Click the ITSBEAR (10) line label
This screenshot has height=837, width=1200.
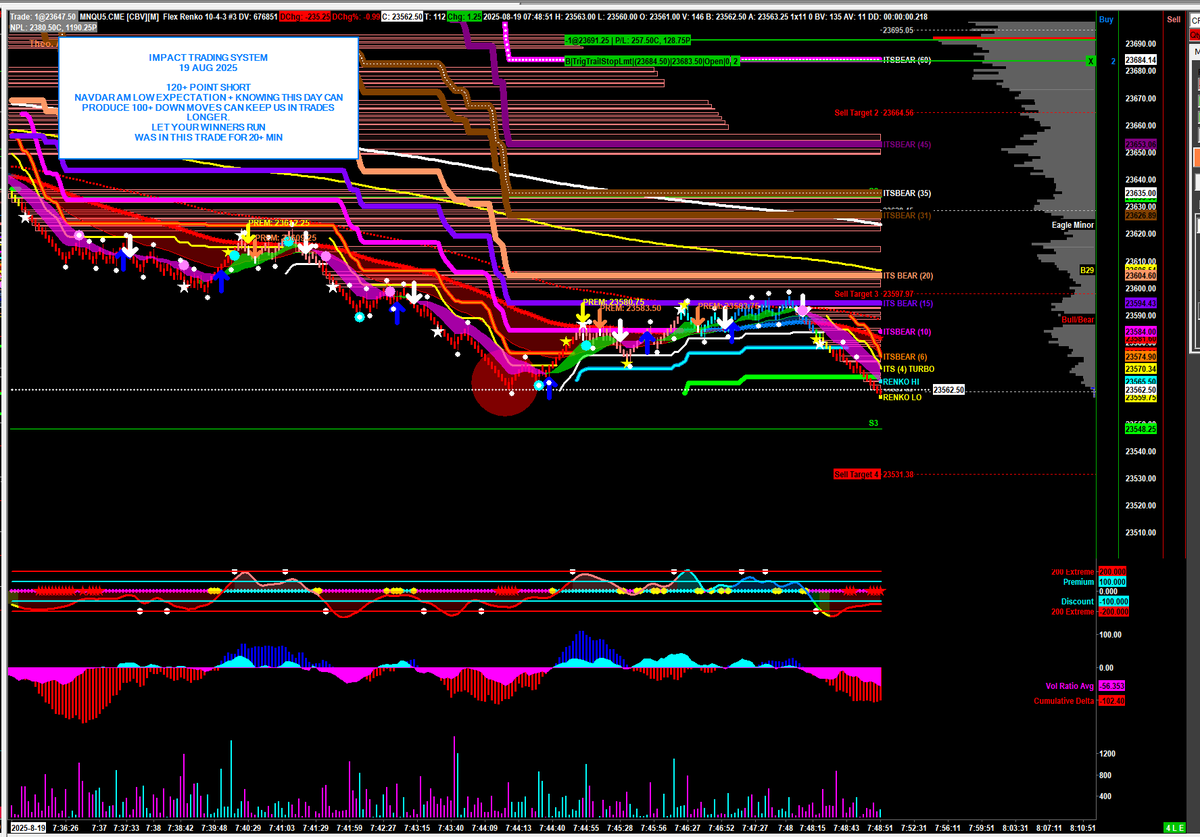click(907, 331)
